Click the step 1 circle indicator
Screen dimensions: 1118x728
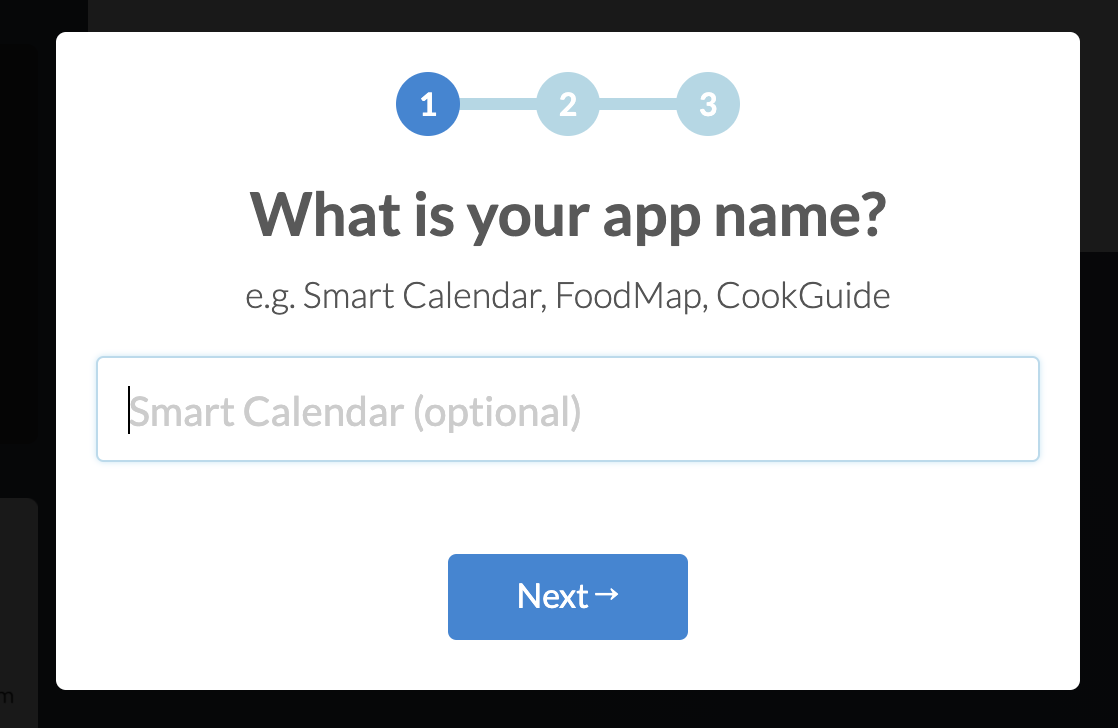[x=428, y=104]
